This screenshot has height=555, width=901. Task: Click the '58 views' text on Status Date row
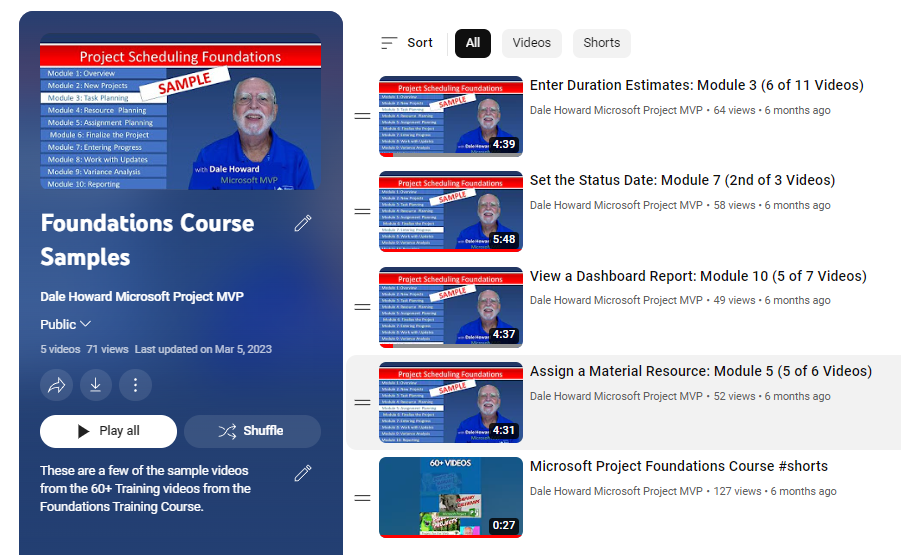click(x=734, y=205)
